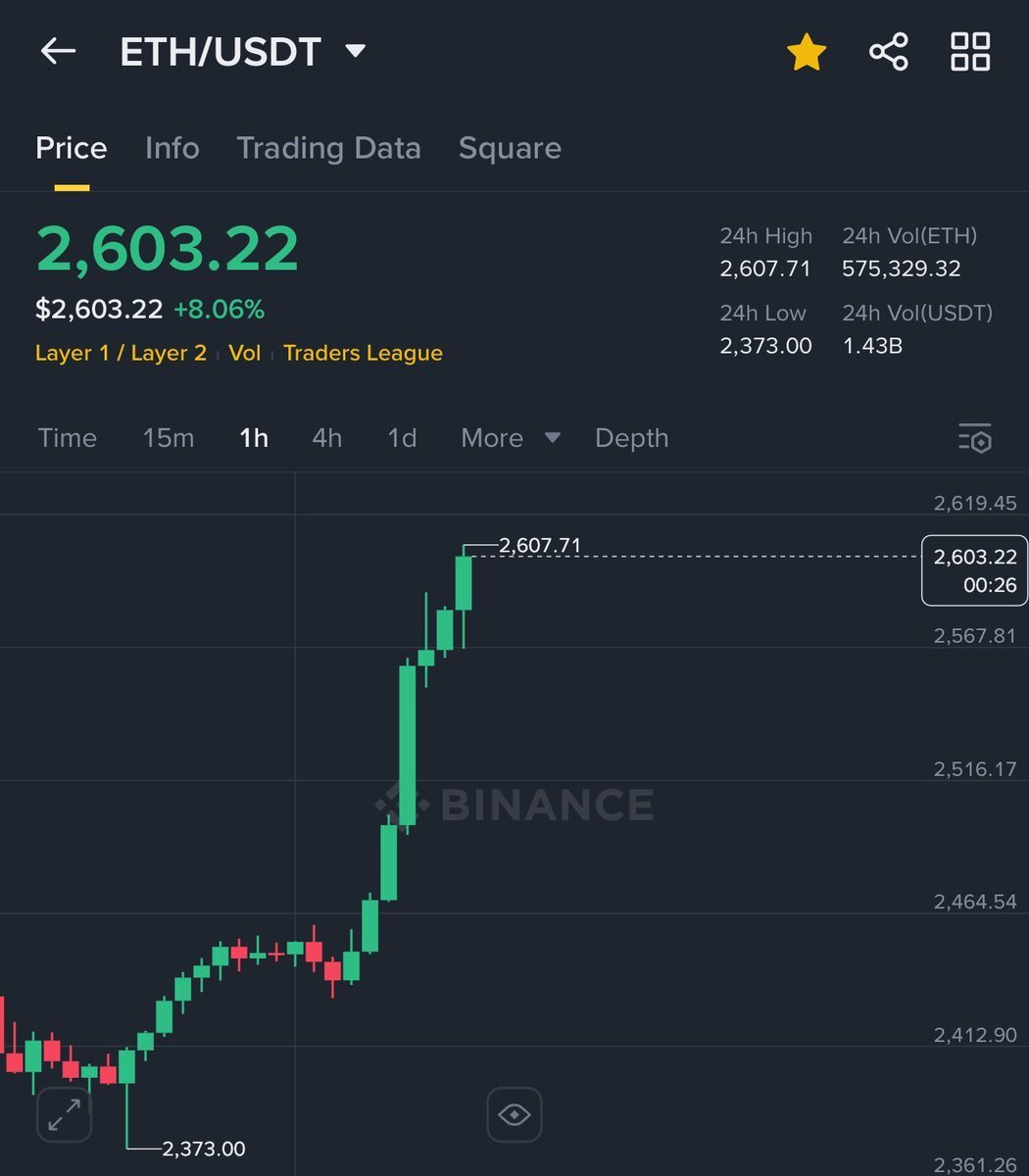Tap the back arrow icon

pyautogui.click(x=58, y=51)
